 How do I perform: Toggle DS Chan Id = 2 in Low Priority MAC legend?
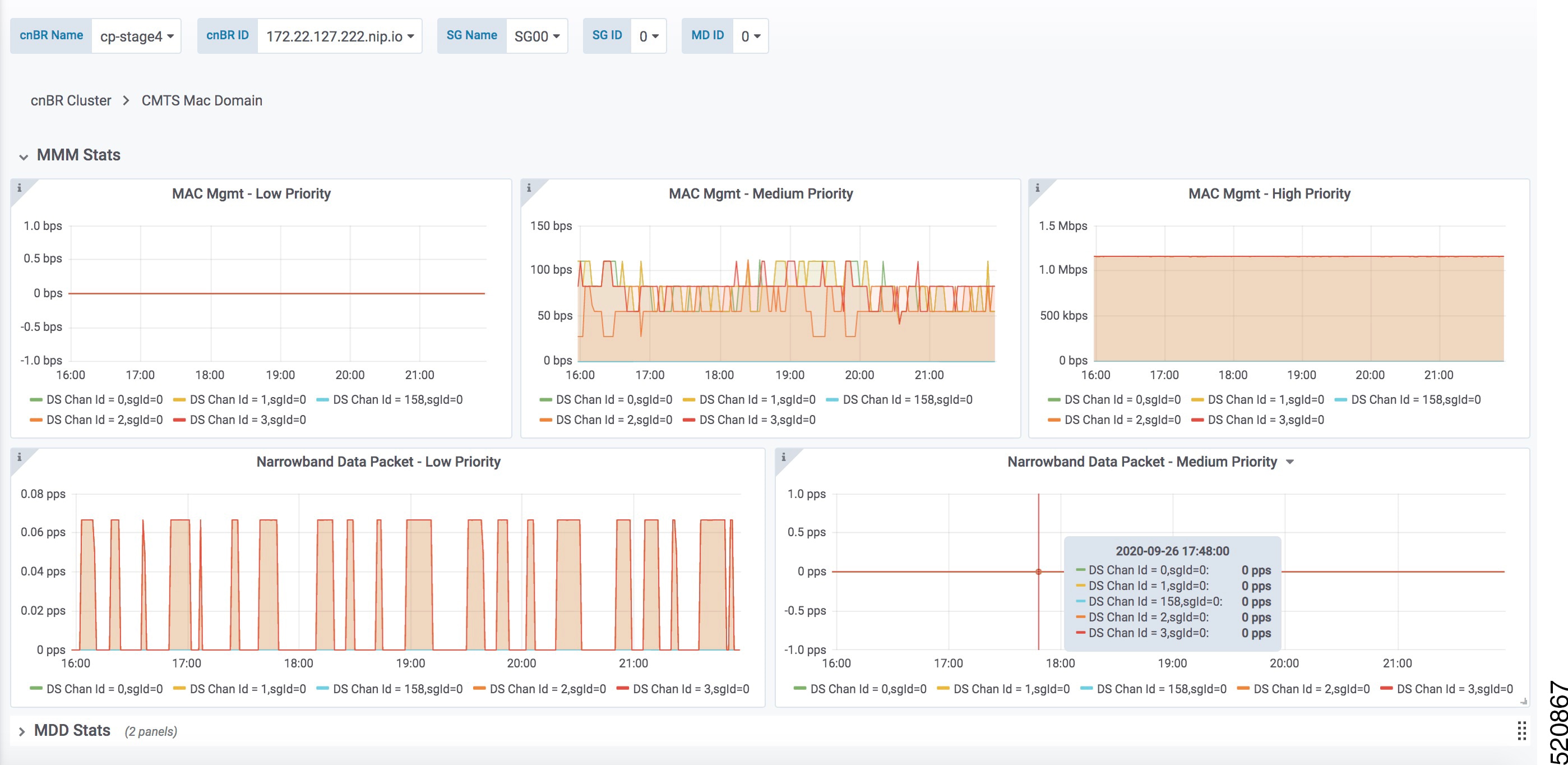(105, 420)
